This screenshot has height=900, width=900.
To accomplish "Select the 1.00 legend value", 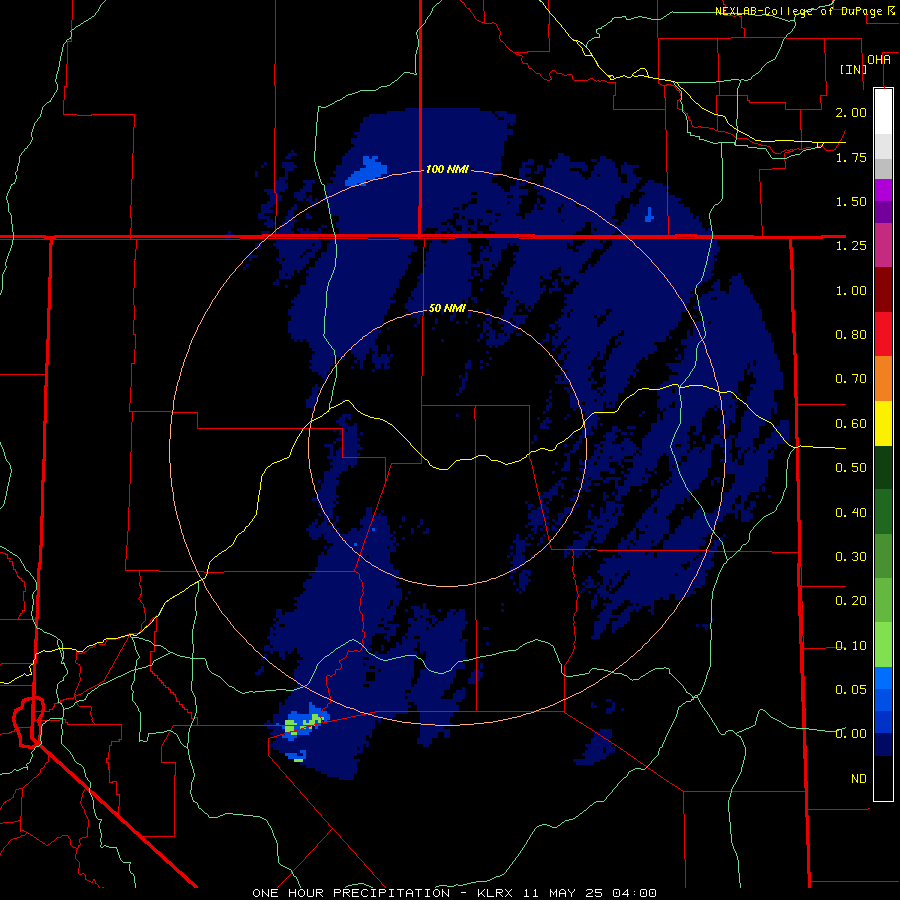I will (851, 290).
